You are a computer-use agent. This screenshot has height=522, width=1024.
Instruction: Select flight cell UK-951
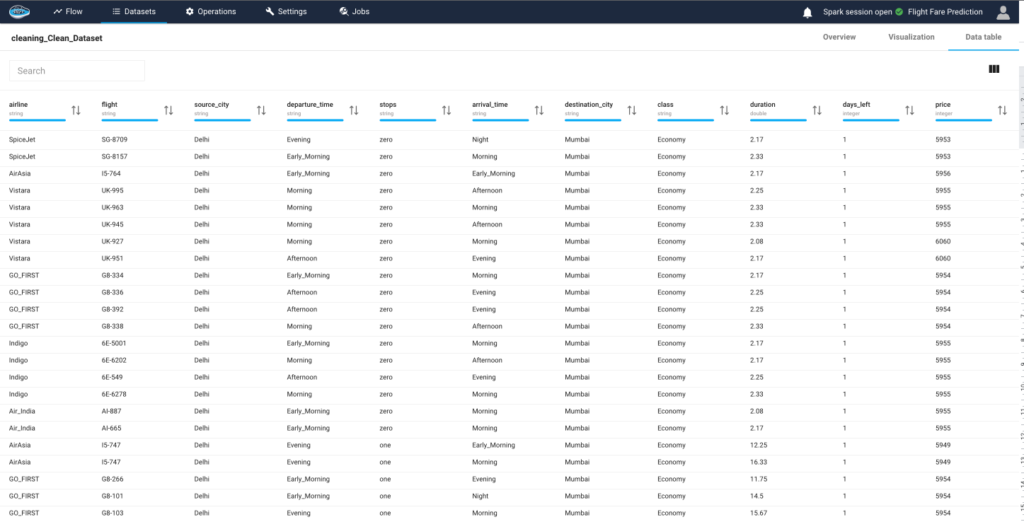[113, 259]
